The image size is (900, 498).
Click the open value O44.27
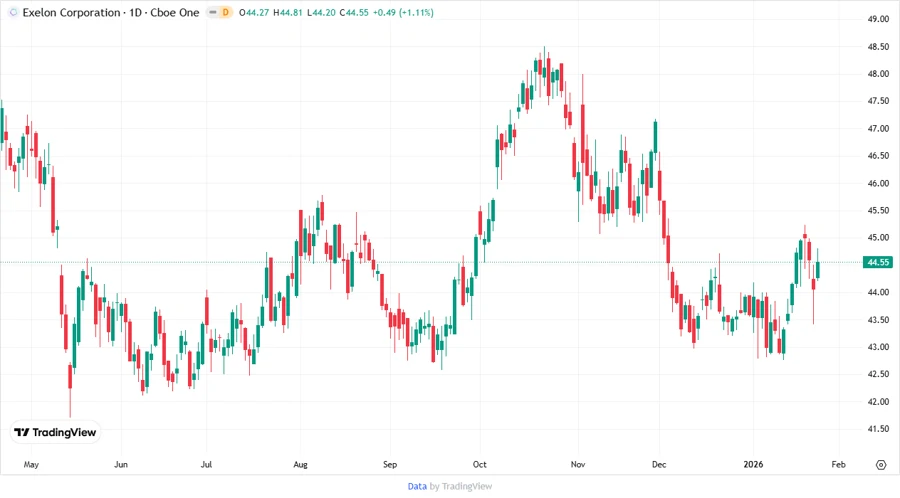point(254,13)
